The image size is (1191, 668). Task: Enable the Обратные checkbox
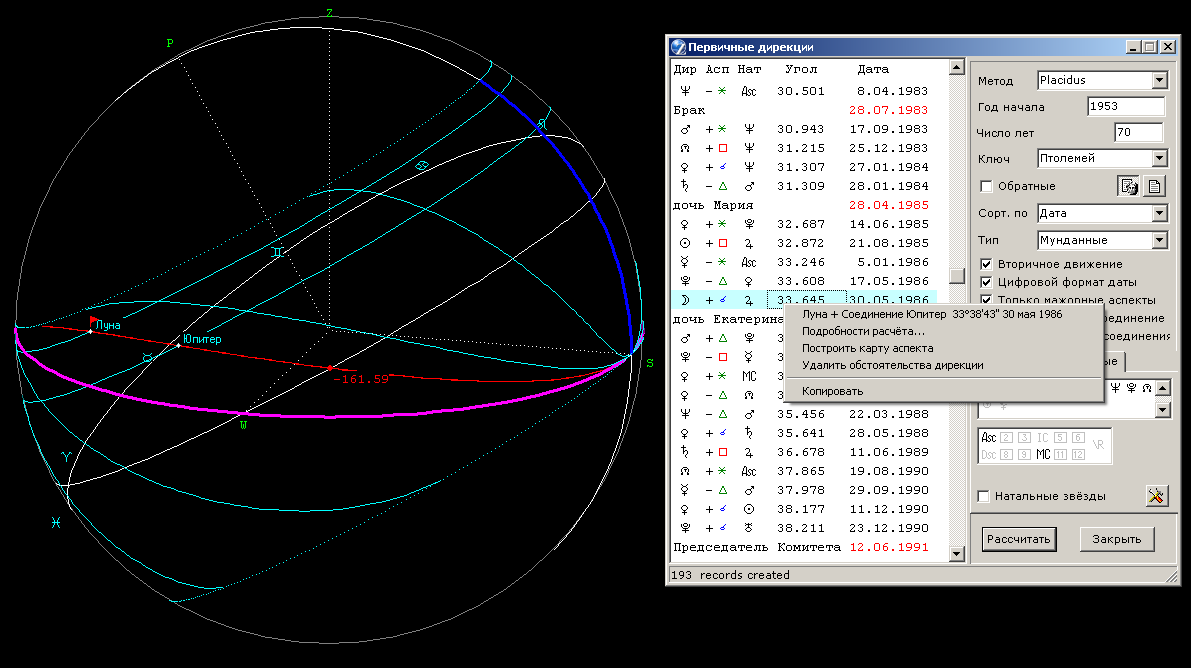[x=986, y=187]
